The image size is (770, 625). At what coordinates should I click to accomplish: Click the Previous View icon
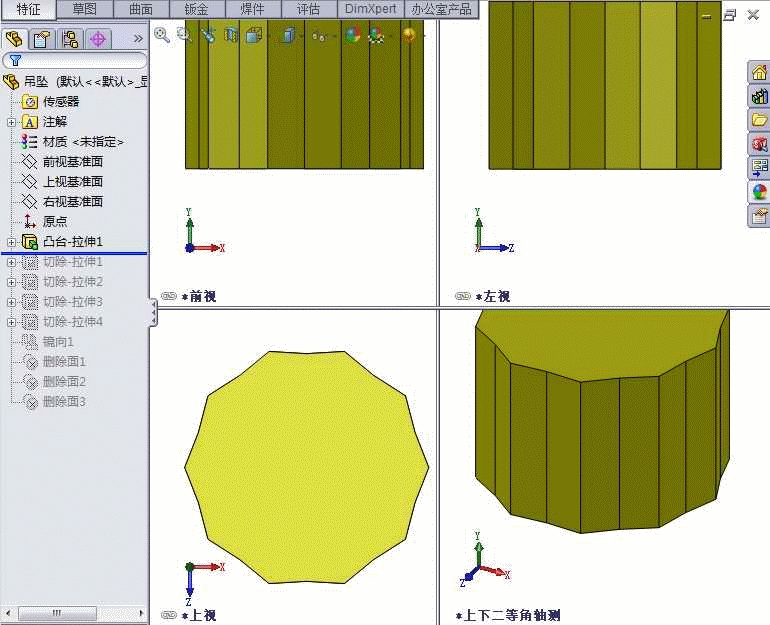click(208, 35)
